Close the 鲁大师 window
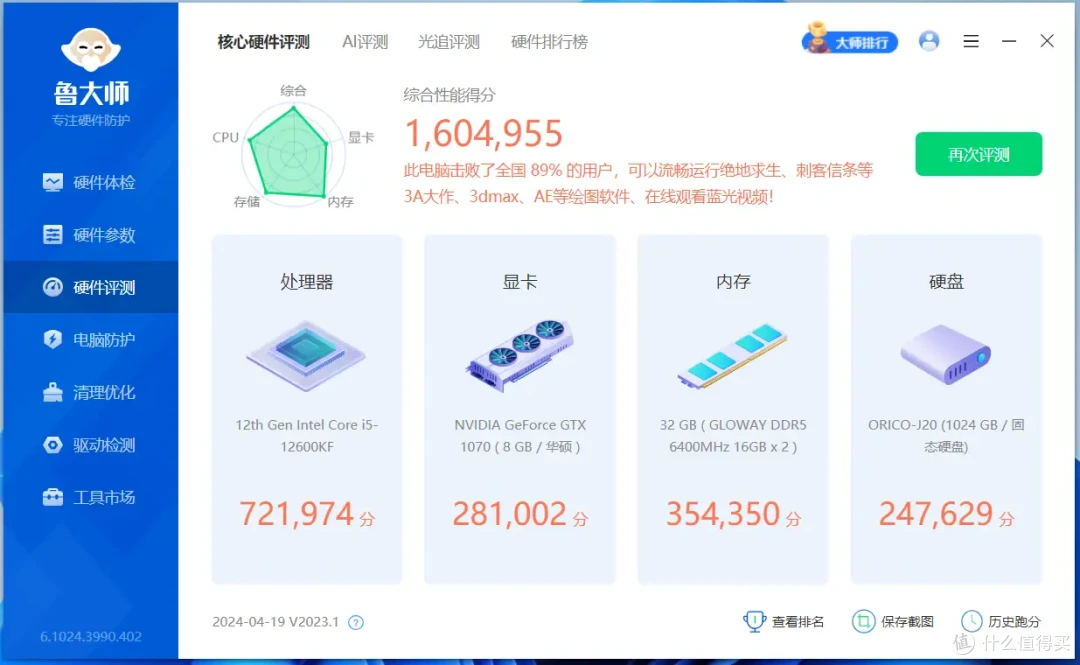The width and height of the screenshot is (1080, 665). click(x=1047, y=41)
